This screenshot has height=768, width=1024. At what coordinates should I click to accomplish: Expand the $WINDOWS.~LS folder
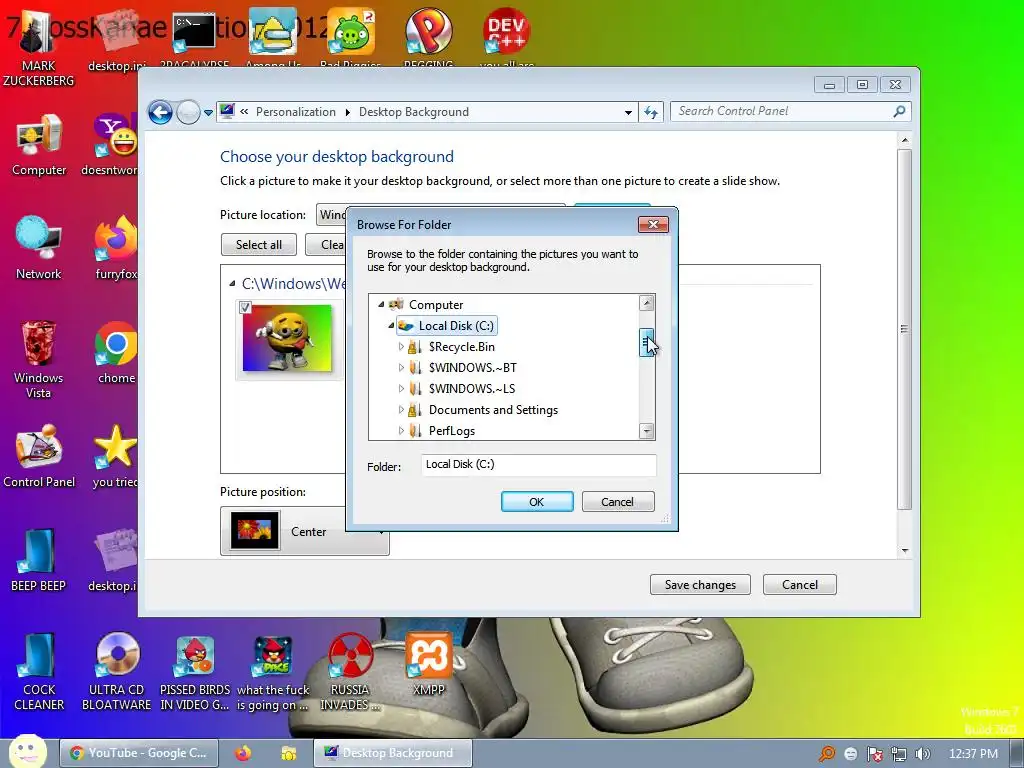coord(401,389)
